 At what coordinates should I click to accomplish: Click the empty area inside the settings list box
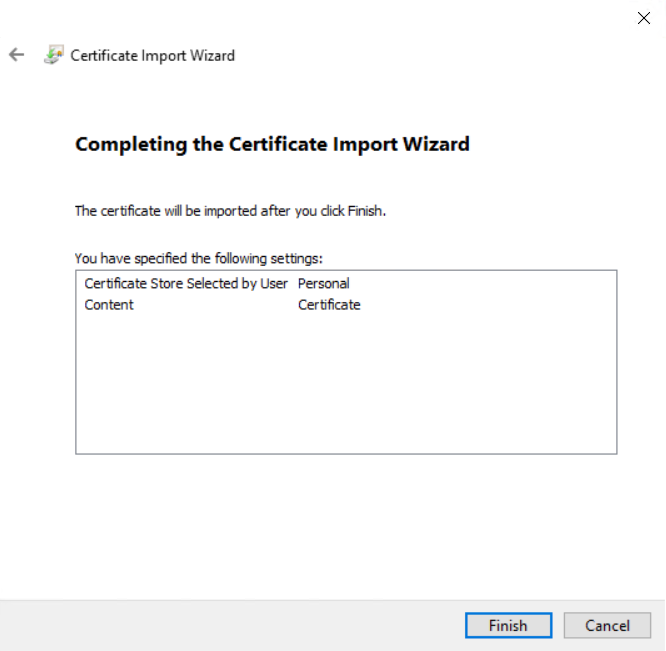[345, 390]
